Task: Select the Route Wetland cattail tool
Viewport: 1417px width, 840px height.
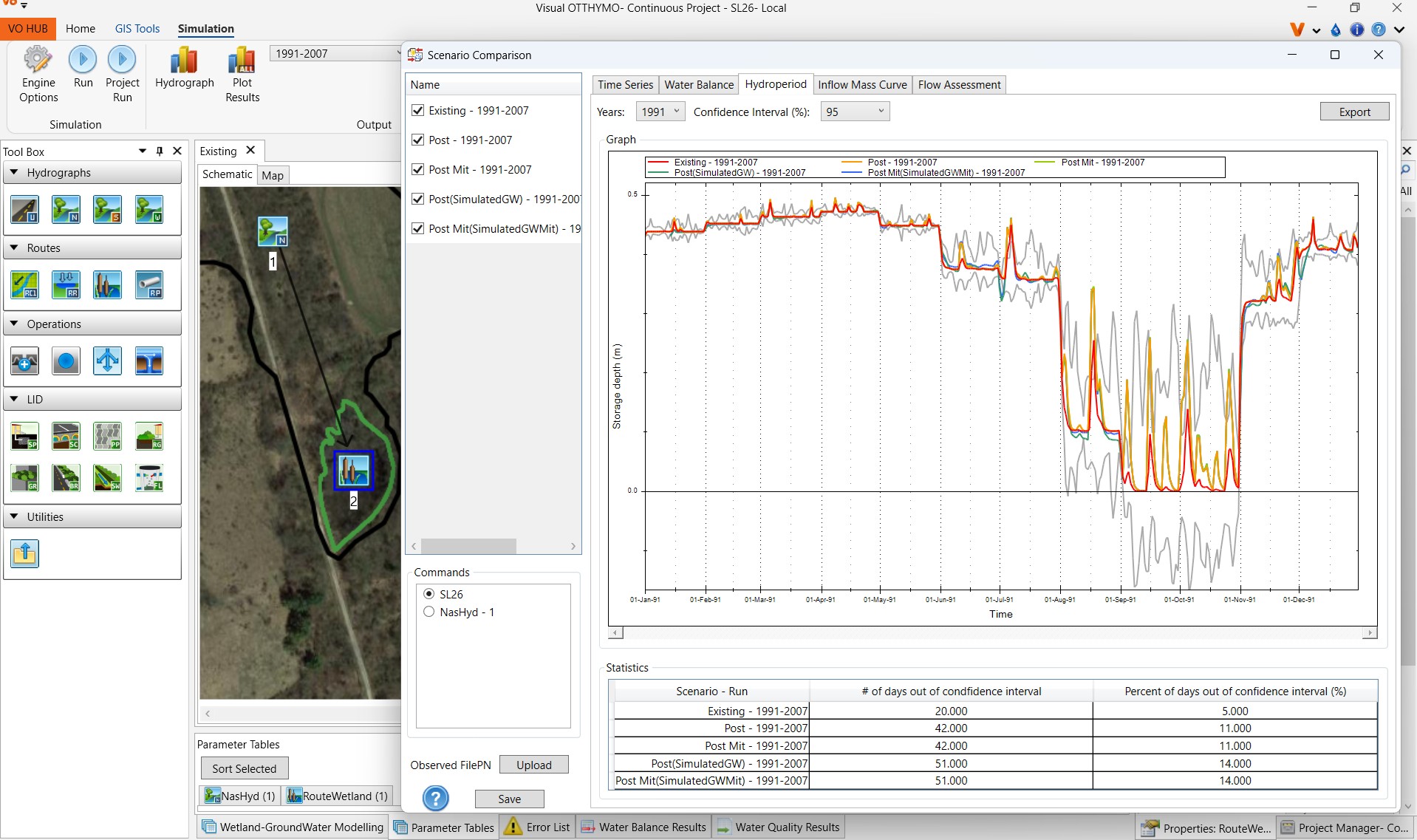Action: point(107,285)
